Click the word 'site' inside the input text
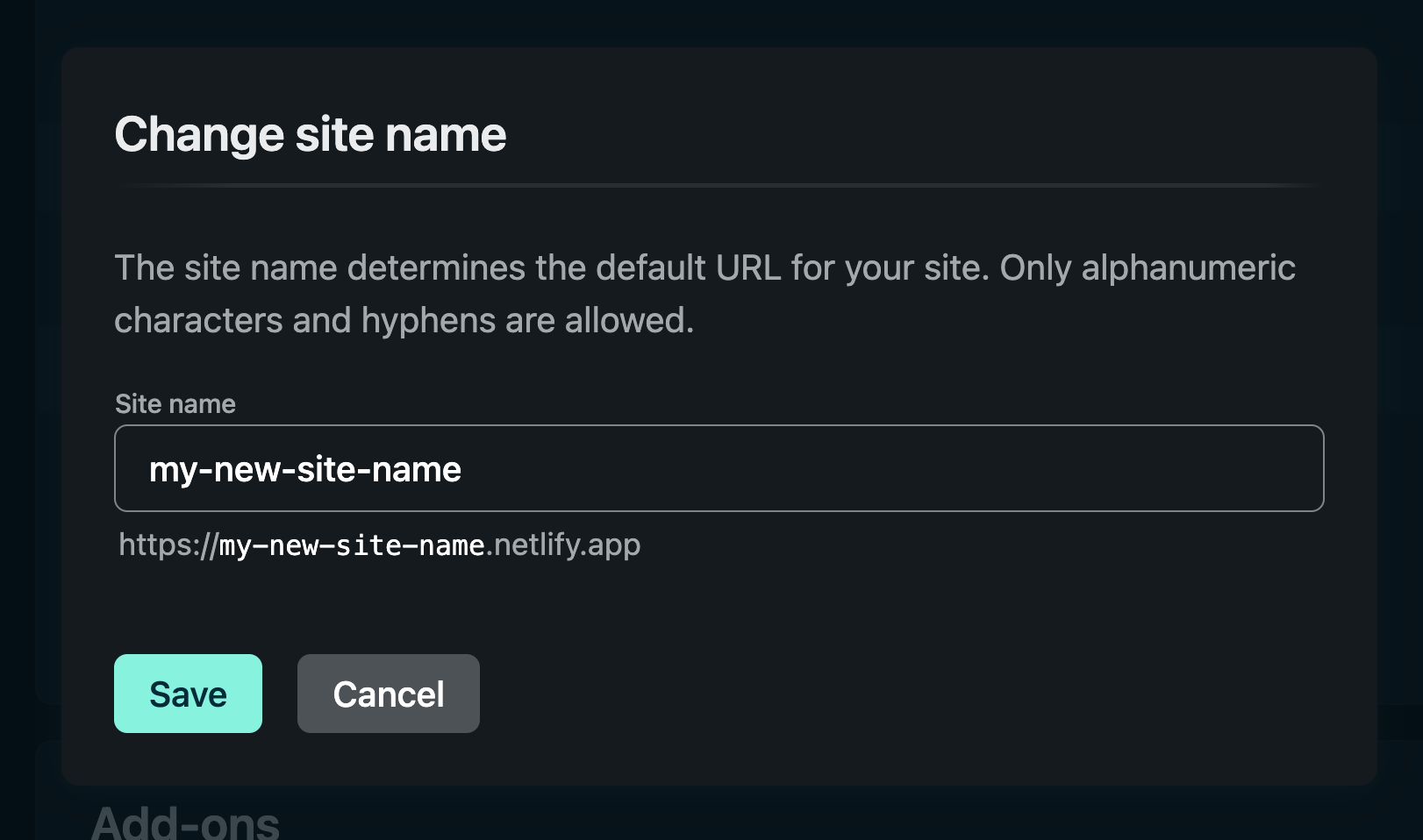 click(x=328, y=470)
